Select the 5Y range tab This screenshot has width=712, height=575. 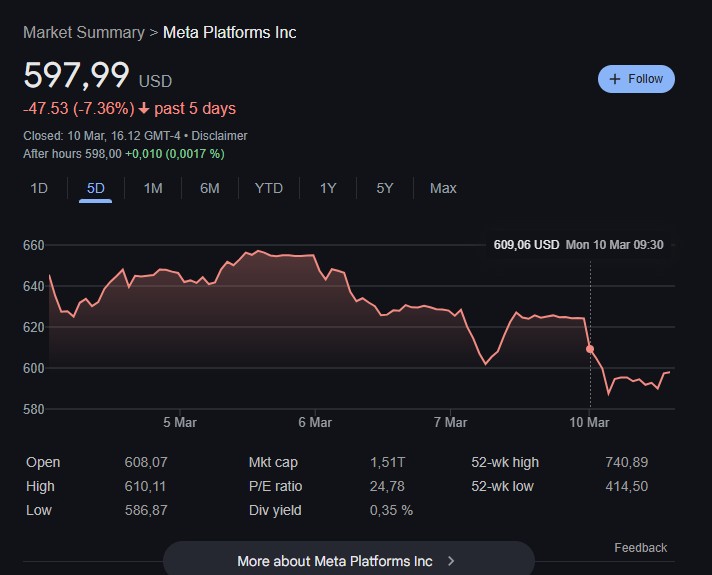click(x=385, y=188)
